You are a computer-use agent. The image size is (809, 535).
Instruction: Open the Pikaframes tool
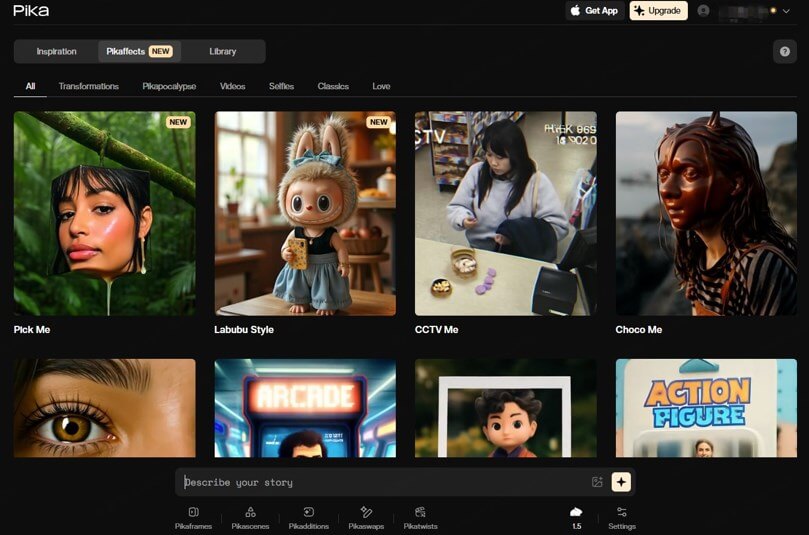tap(193, 517)
